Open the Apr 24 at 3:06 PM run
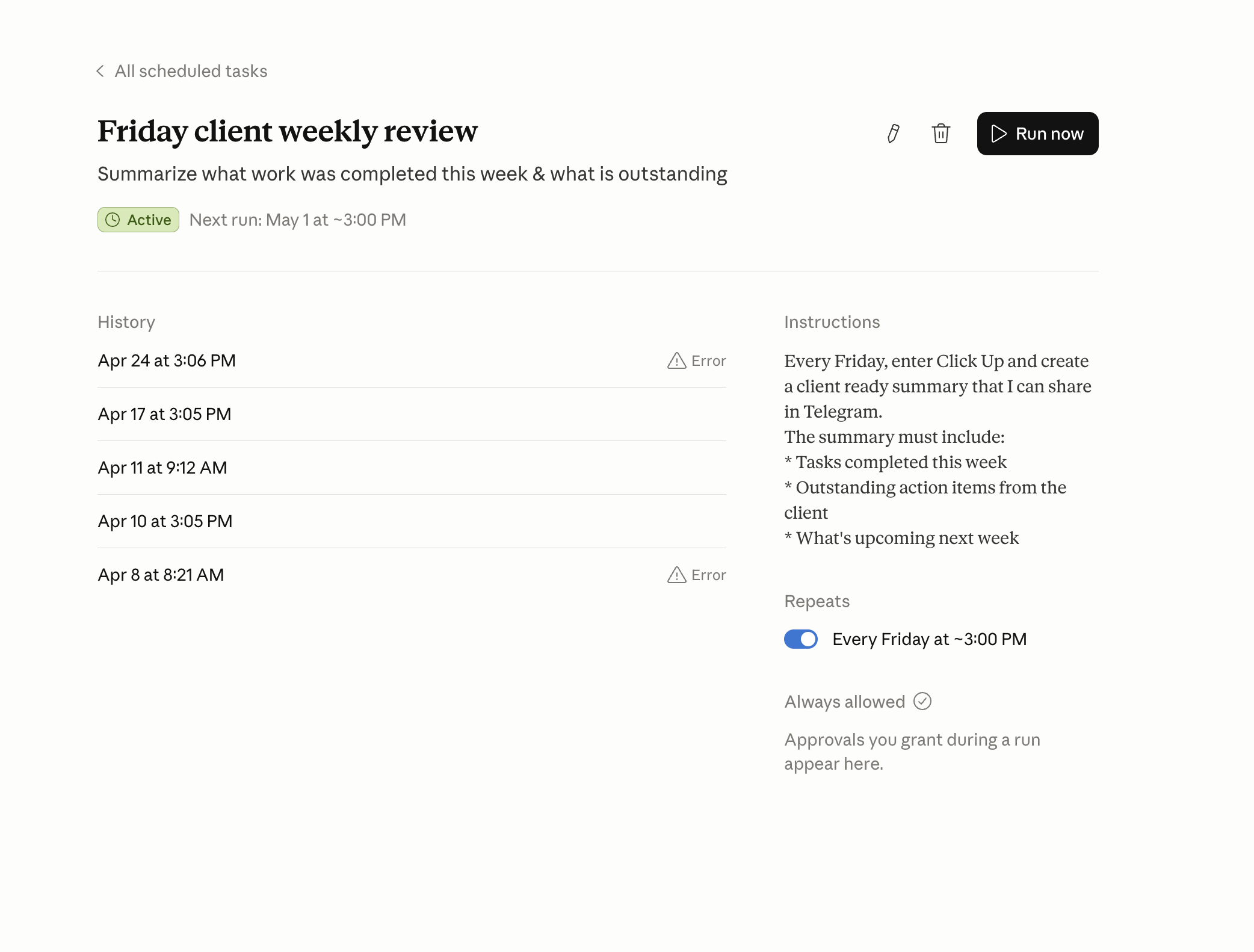Viewport: 1254px width, 952px height. 167,360
